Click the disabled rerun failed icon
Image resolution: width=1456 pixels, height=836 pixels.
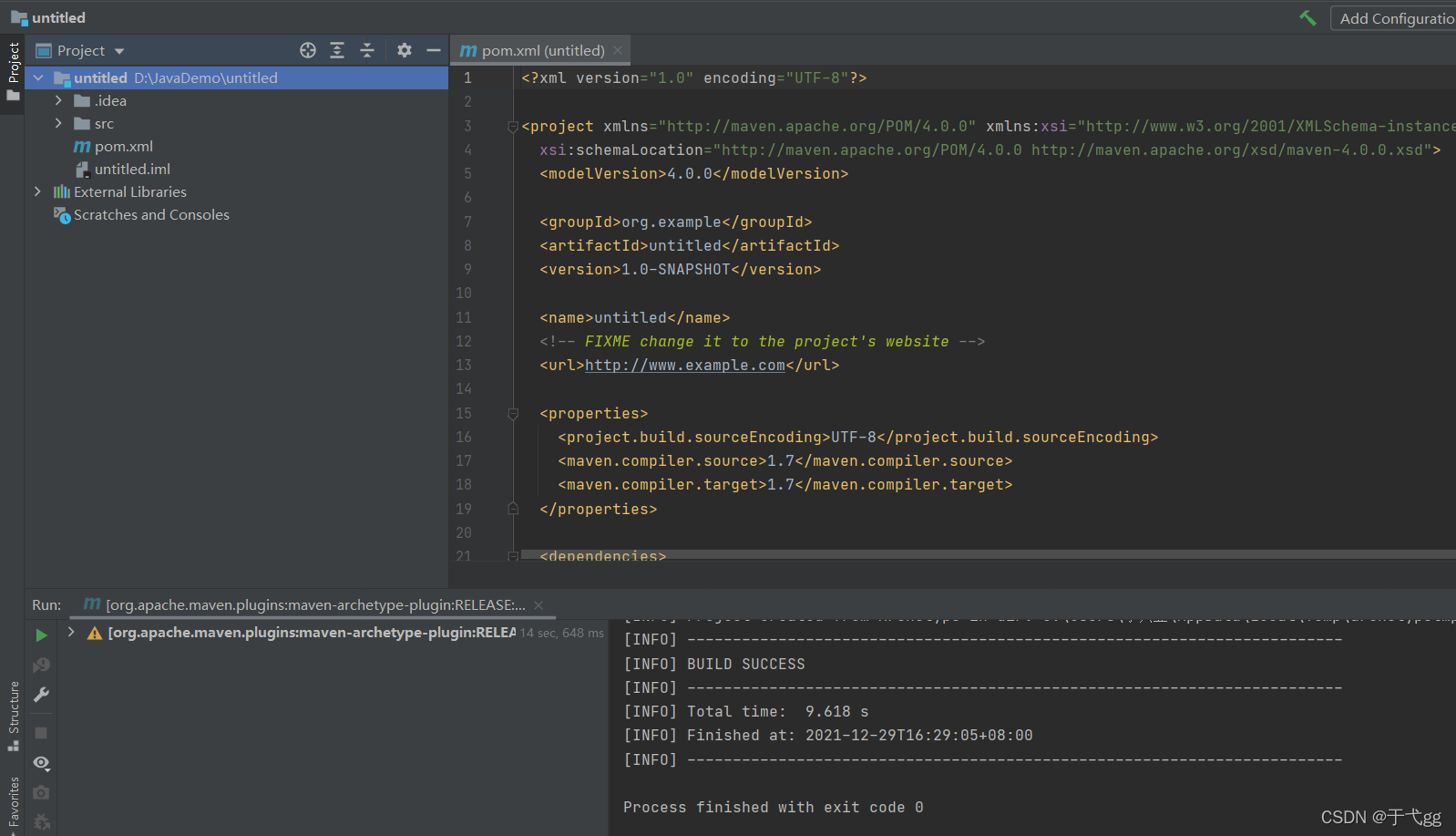tap(41, 665)
